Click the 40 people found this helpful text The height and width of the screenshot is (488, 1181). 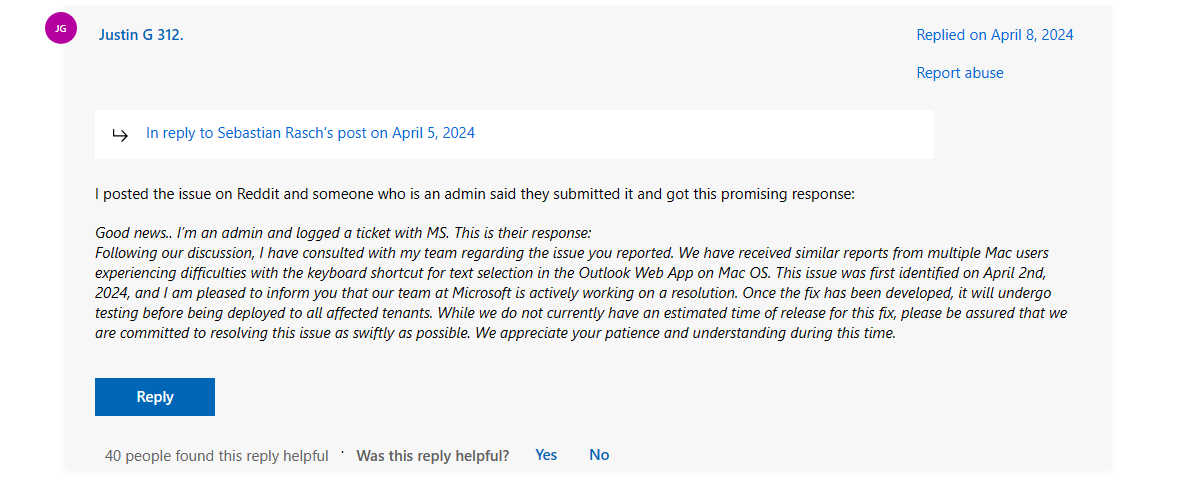(x=217, y=456)
